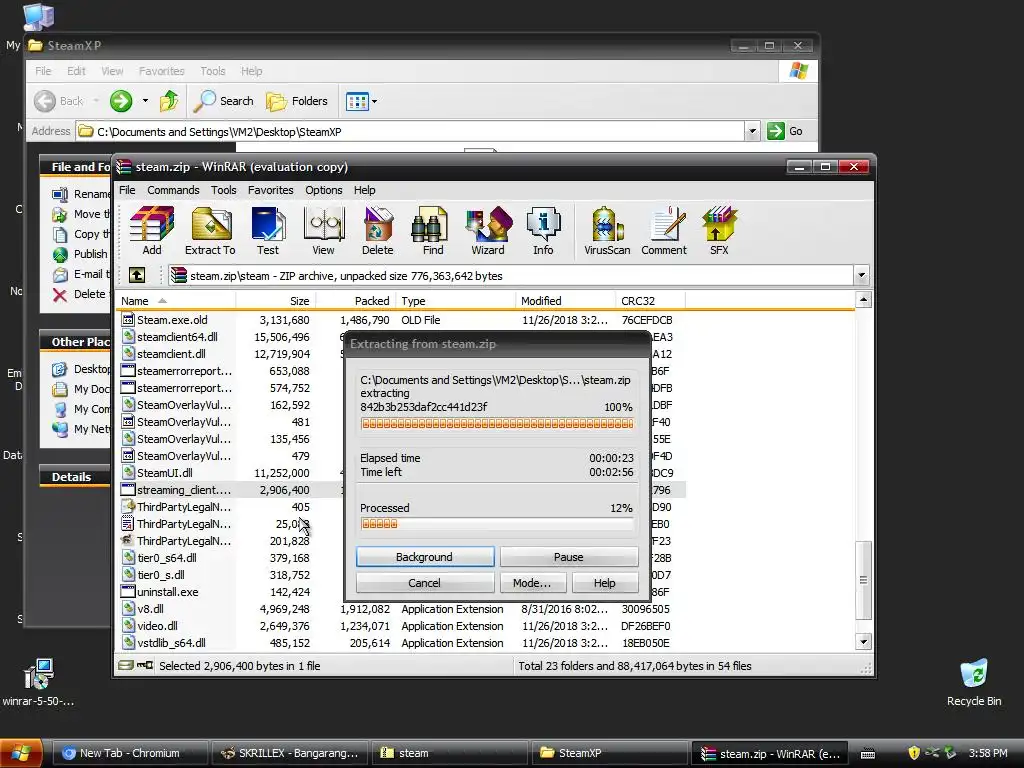This screenshot has height=768, width=1024.
Task: Click the Delete task in File and Folder panel
Action: (x=79, y=295)
